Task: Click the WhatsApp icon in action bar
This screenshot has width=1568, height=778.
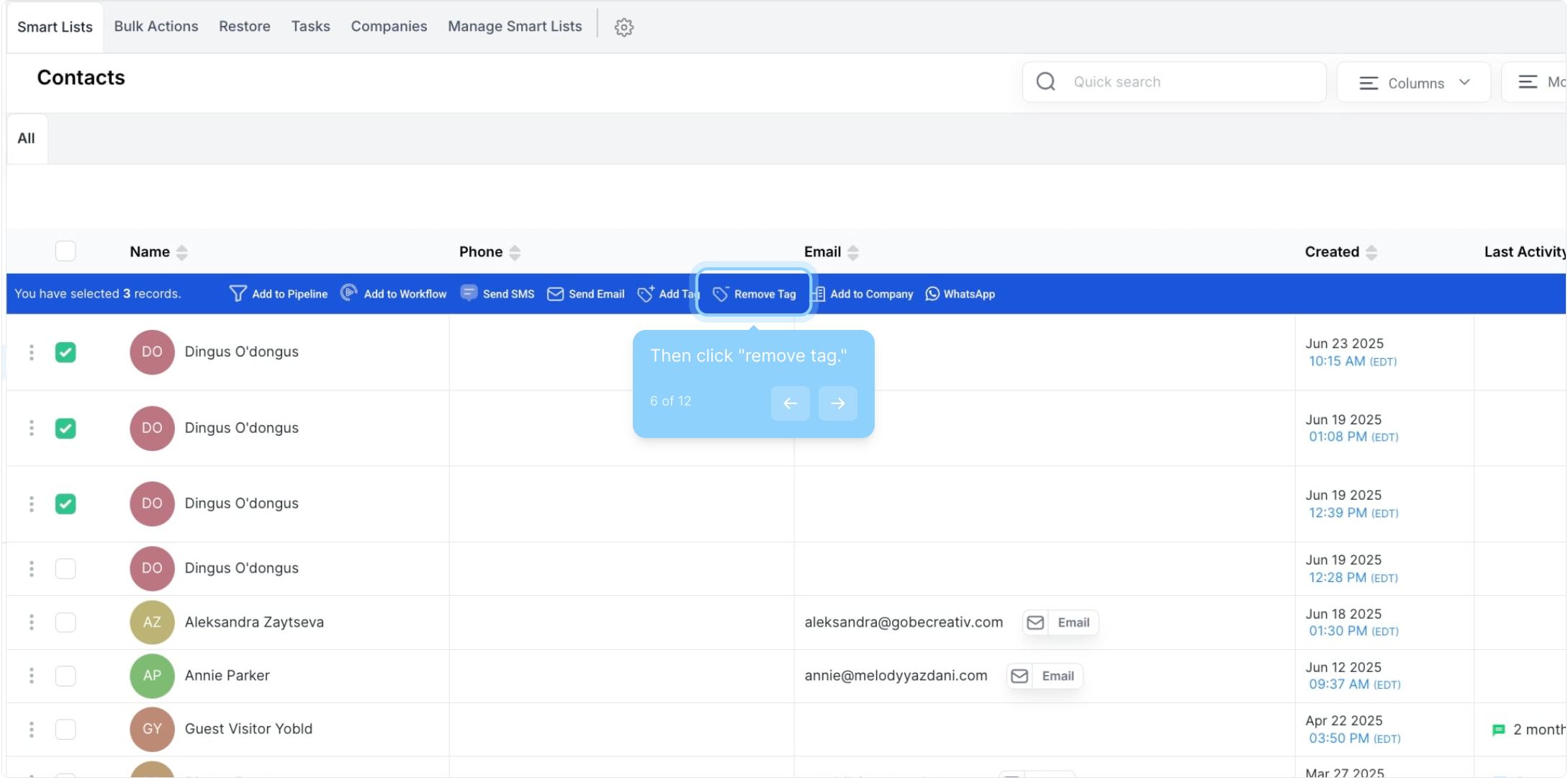Action: coord(932,294)
